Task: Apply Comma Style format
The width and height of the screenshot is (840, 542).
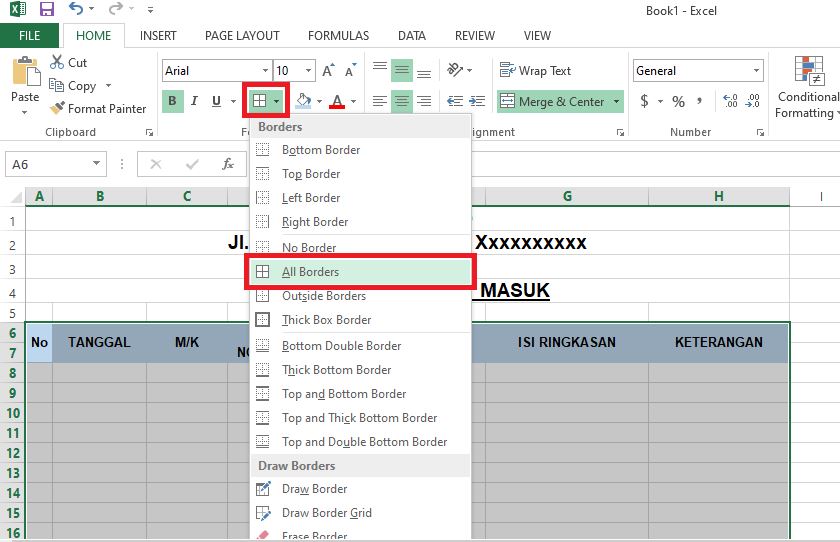Action: [700, 101]
